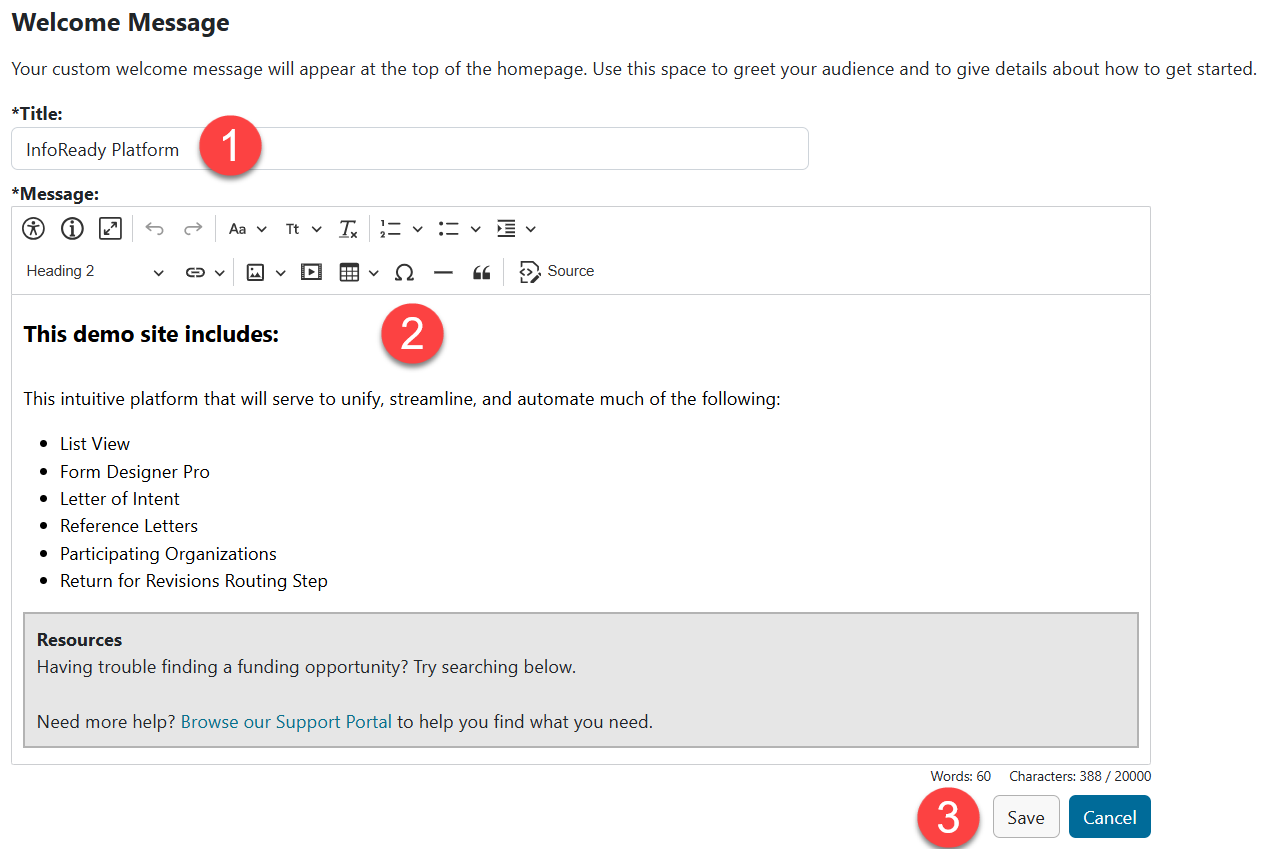Click the 'List View' bullet item

pos(95,444)
